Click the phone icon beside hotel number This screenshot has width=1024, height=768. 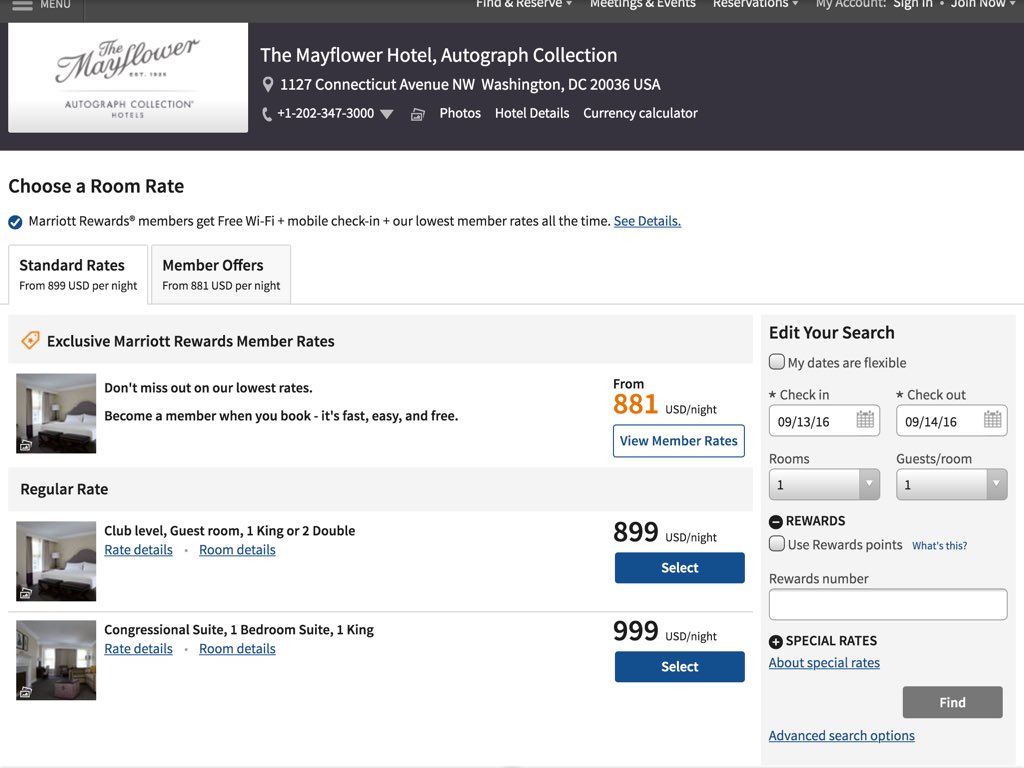(x=266, y=114)
